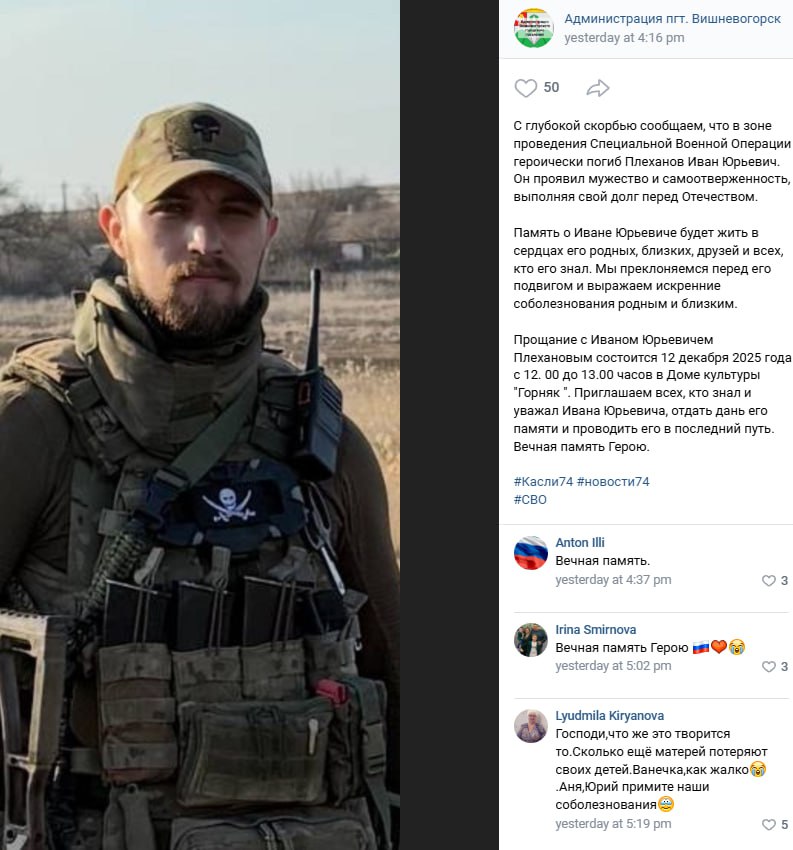The image size is (793, 850).
Task: Open post timestamp yesterday at 4:16 pm
Action: (624, 37)
